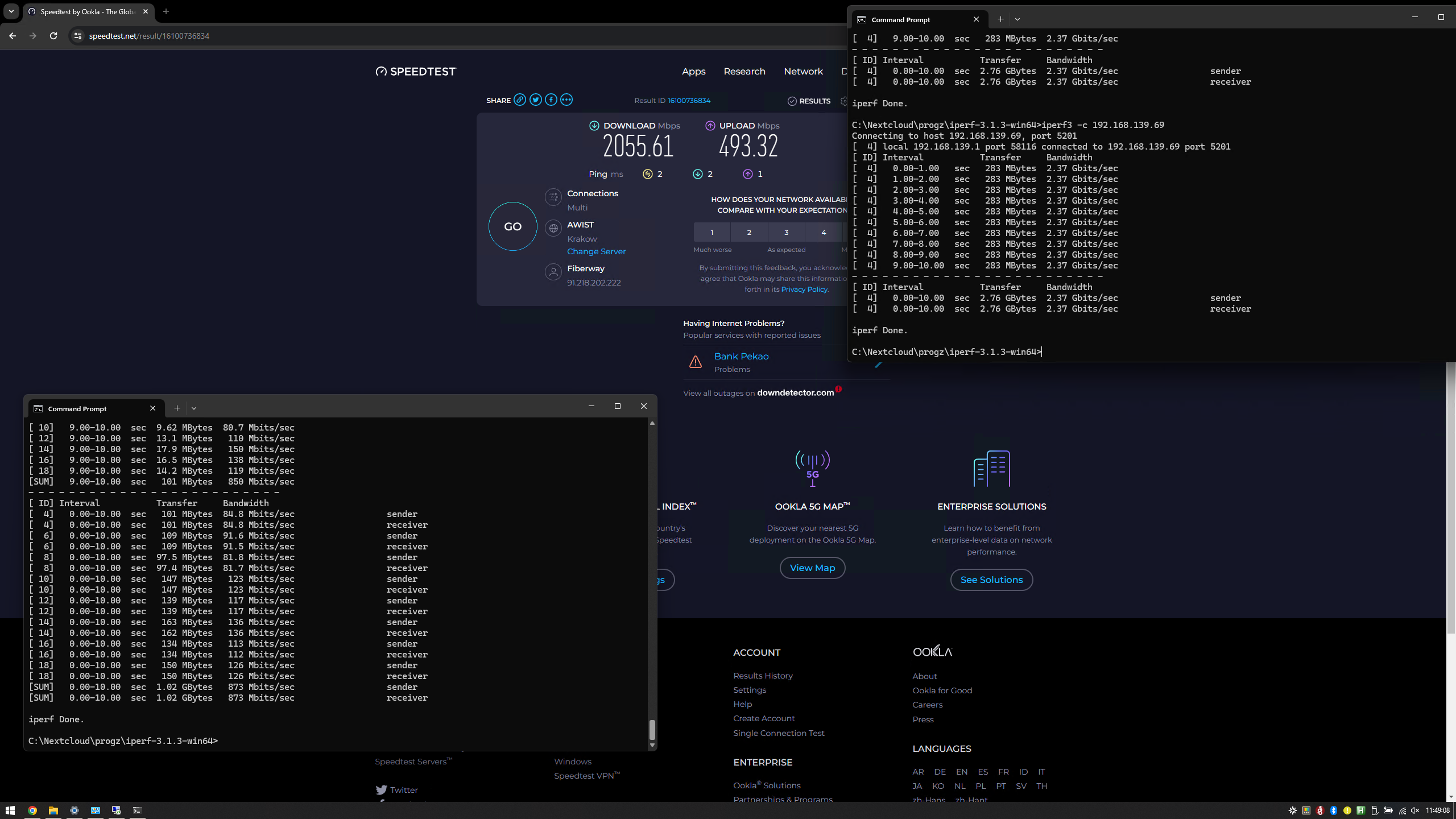The image size is (1456, 819).
Task: Close the Speedtest by Ookla browser tab
Action: (x=146, y=11)
